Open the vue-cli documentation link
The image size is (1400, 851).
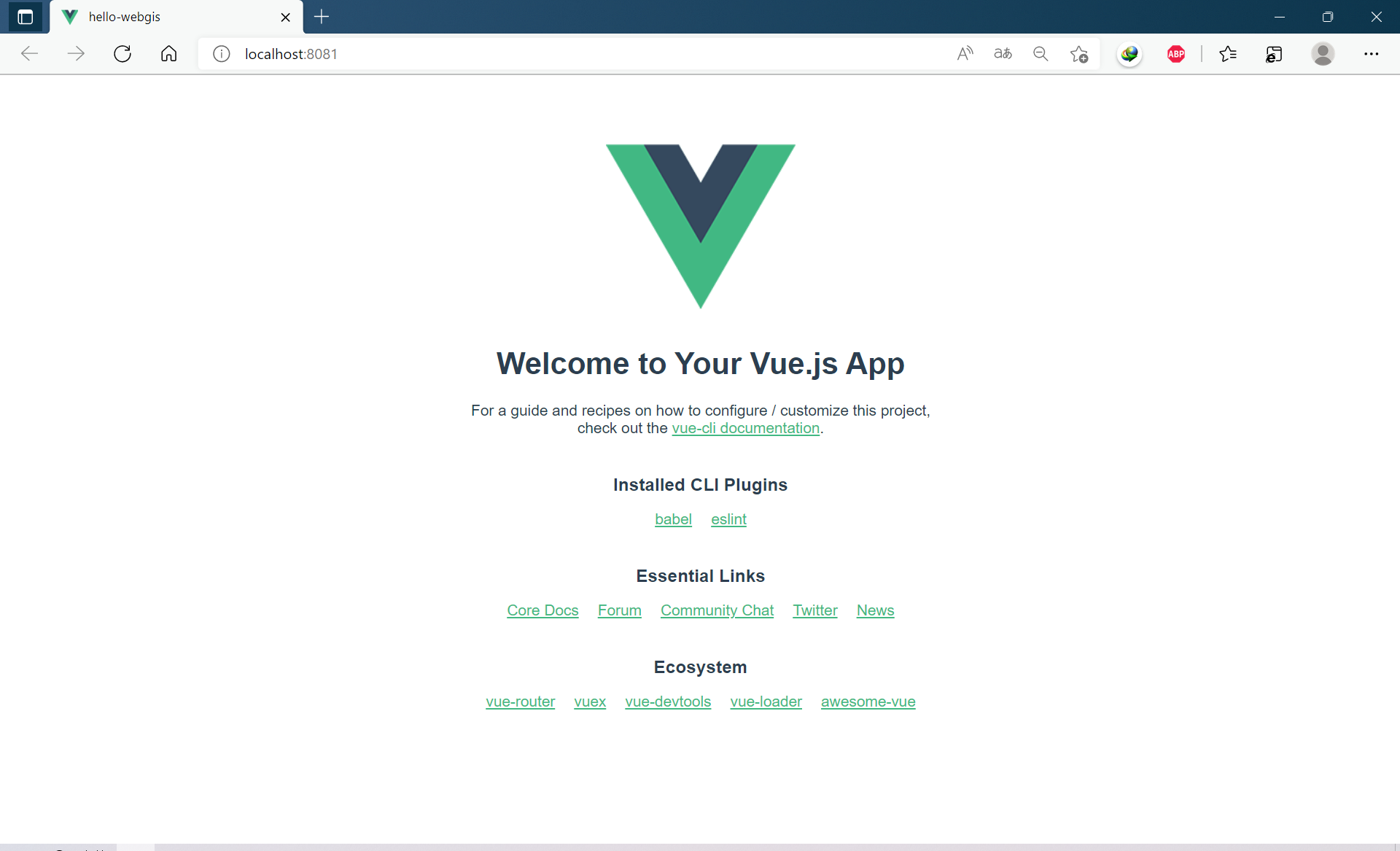click(745, 429)
